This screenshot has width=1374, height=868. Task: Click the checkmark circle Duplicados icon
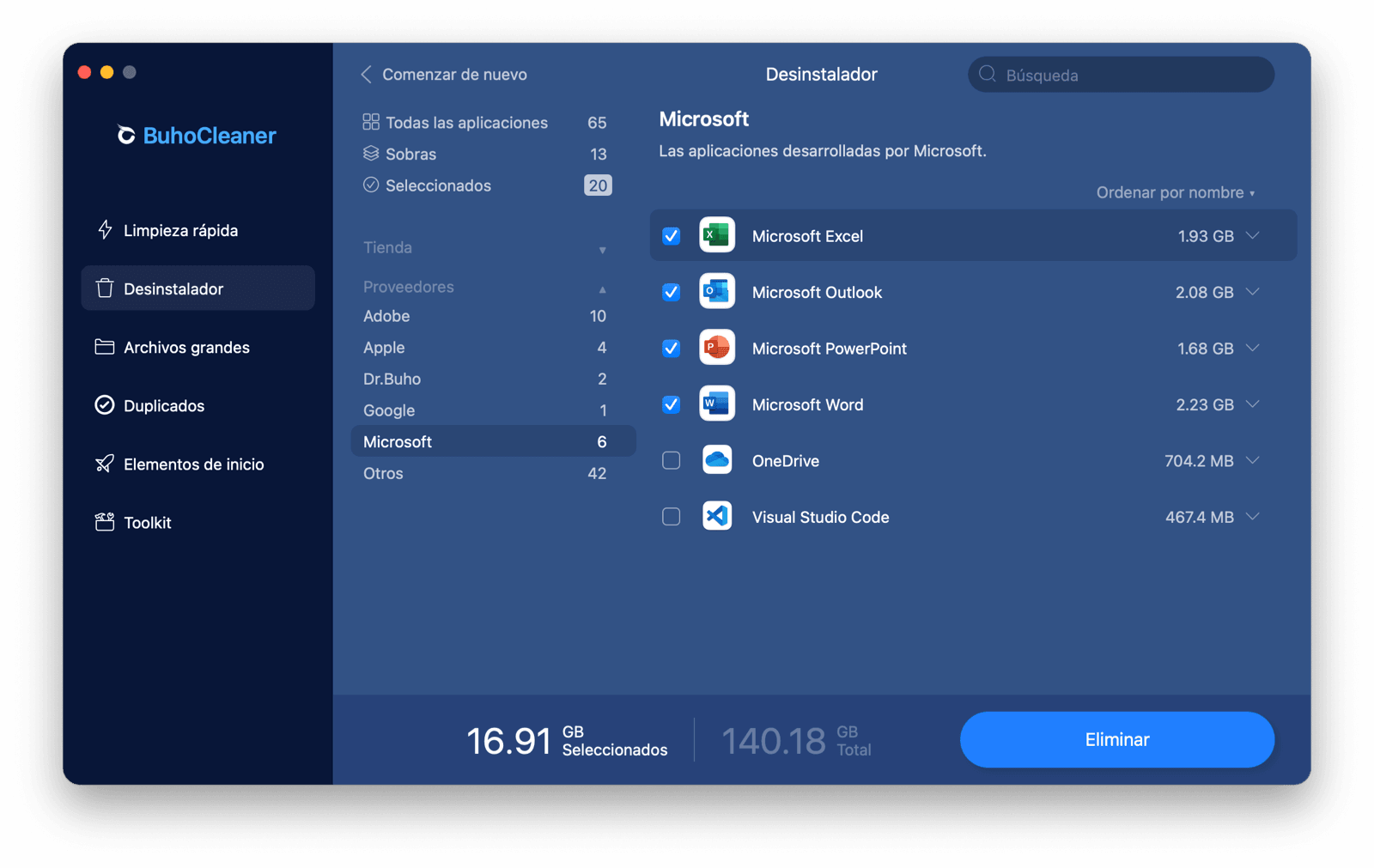click(105, 405)
